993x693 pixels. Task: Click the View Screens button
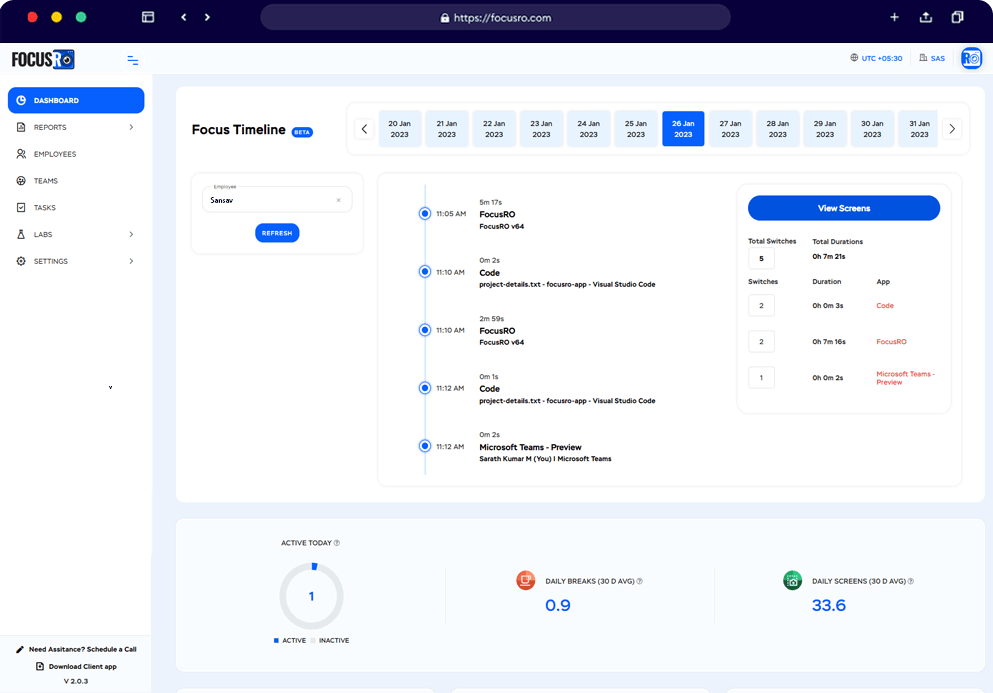tap(844, 208)
